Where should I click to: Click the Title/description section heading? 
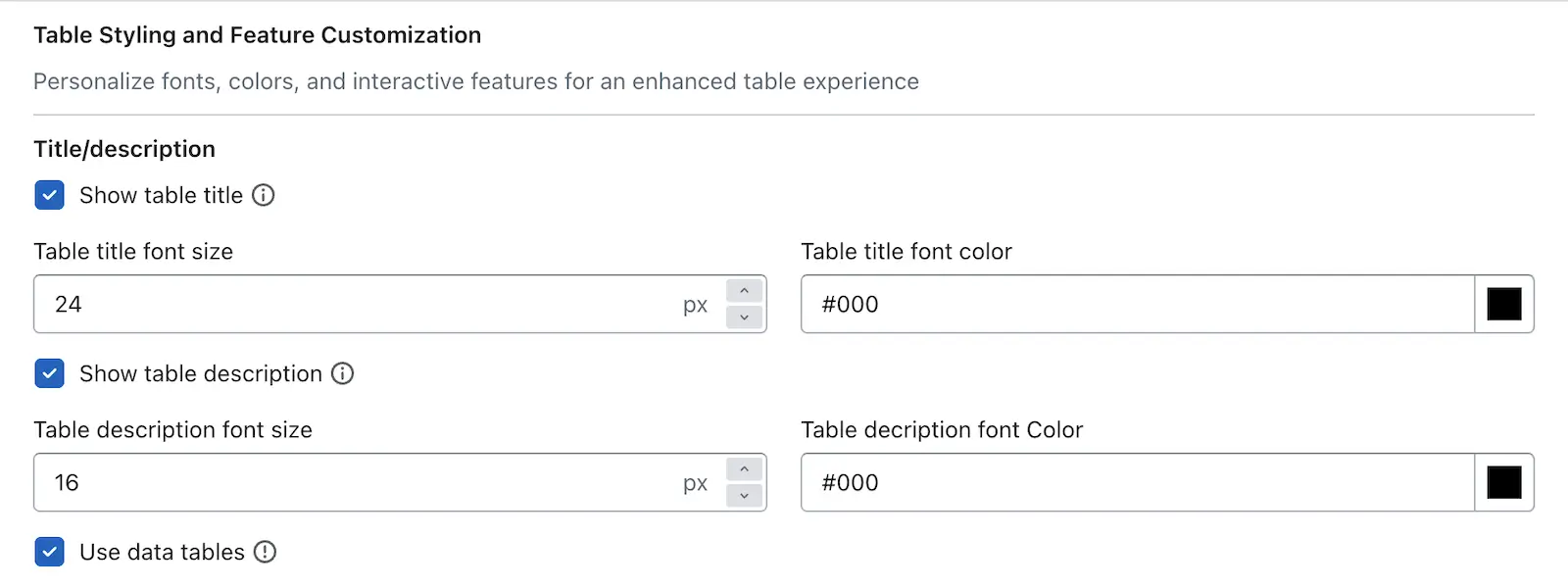124,149
